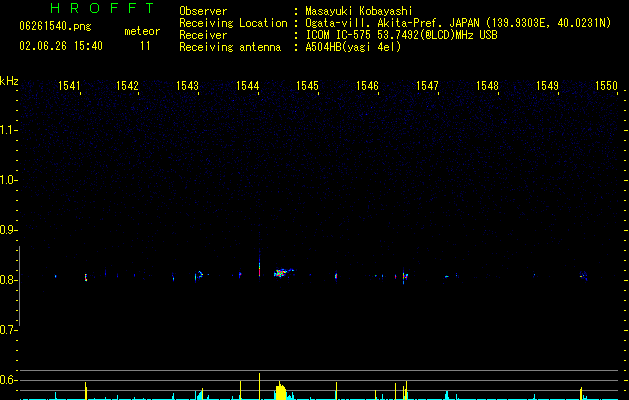Click the 1541 time axis marker
This screenshot has height=400, width=629.
69,86
